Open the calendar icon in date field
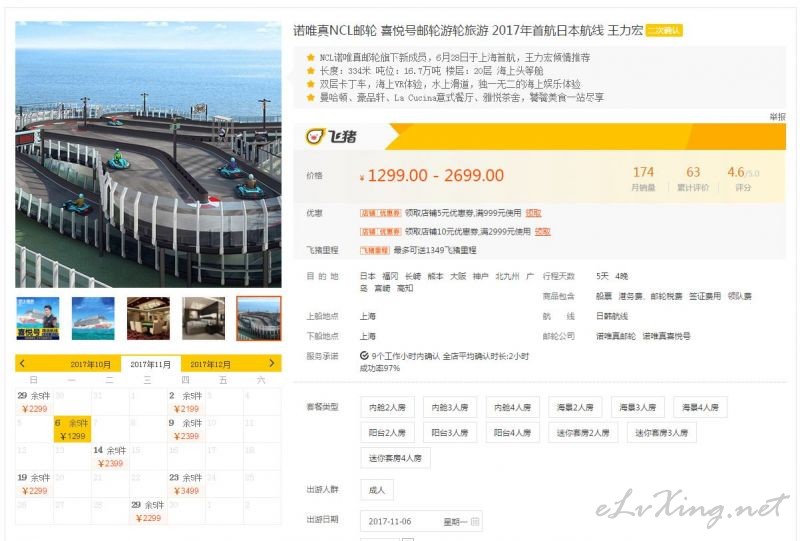Viewport: 800px width, 541px height. click(475, 521)
